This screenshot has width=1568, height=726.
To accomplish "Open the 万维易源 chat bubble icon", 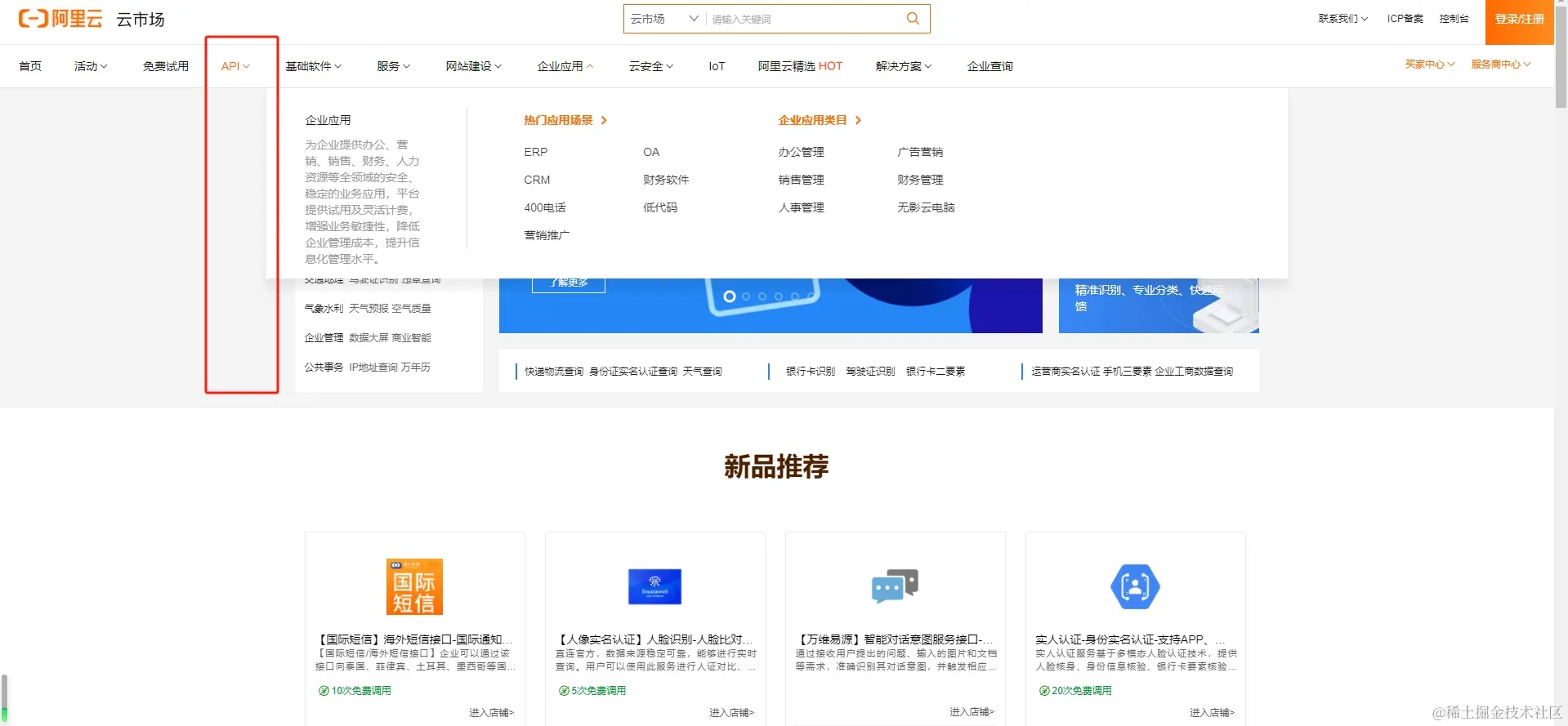I will [895, 586].
